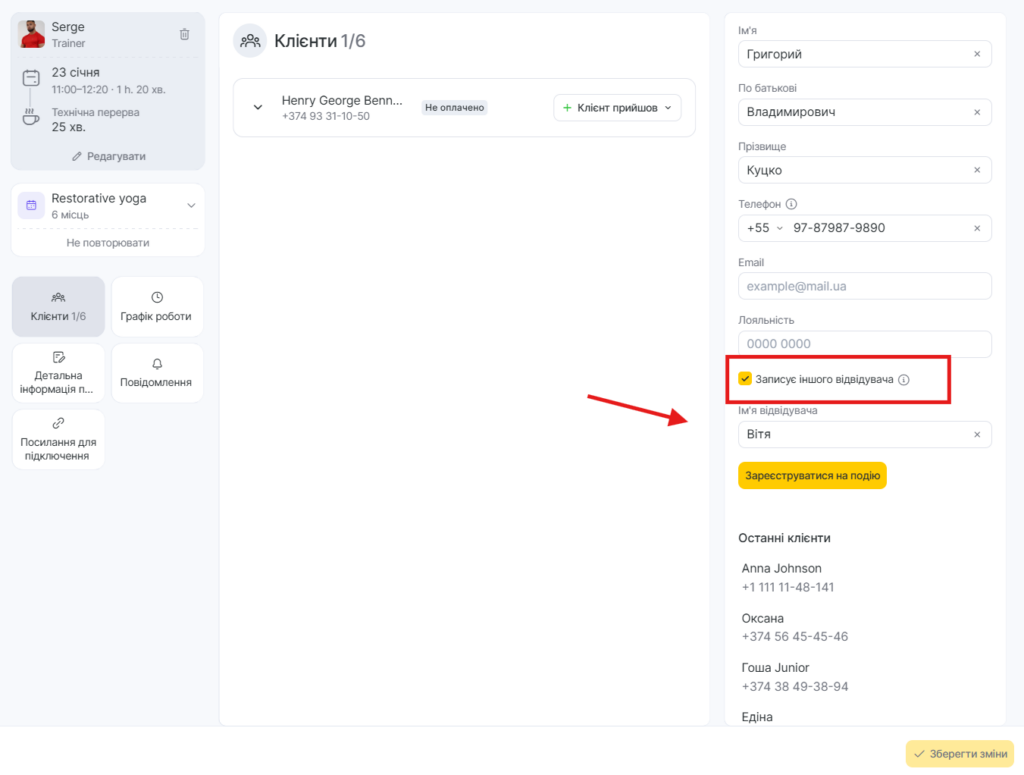Click the phone field info icon
Screen dimensions: 1024x775
point(791,204)
